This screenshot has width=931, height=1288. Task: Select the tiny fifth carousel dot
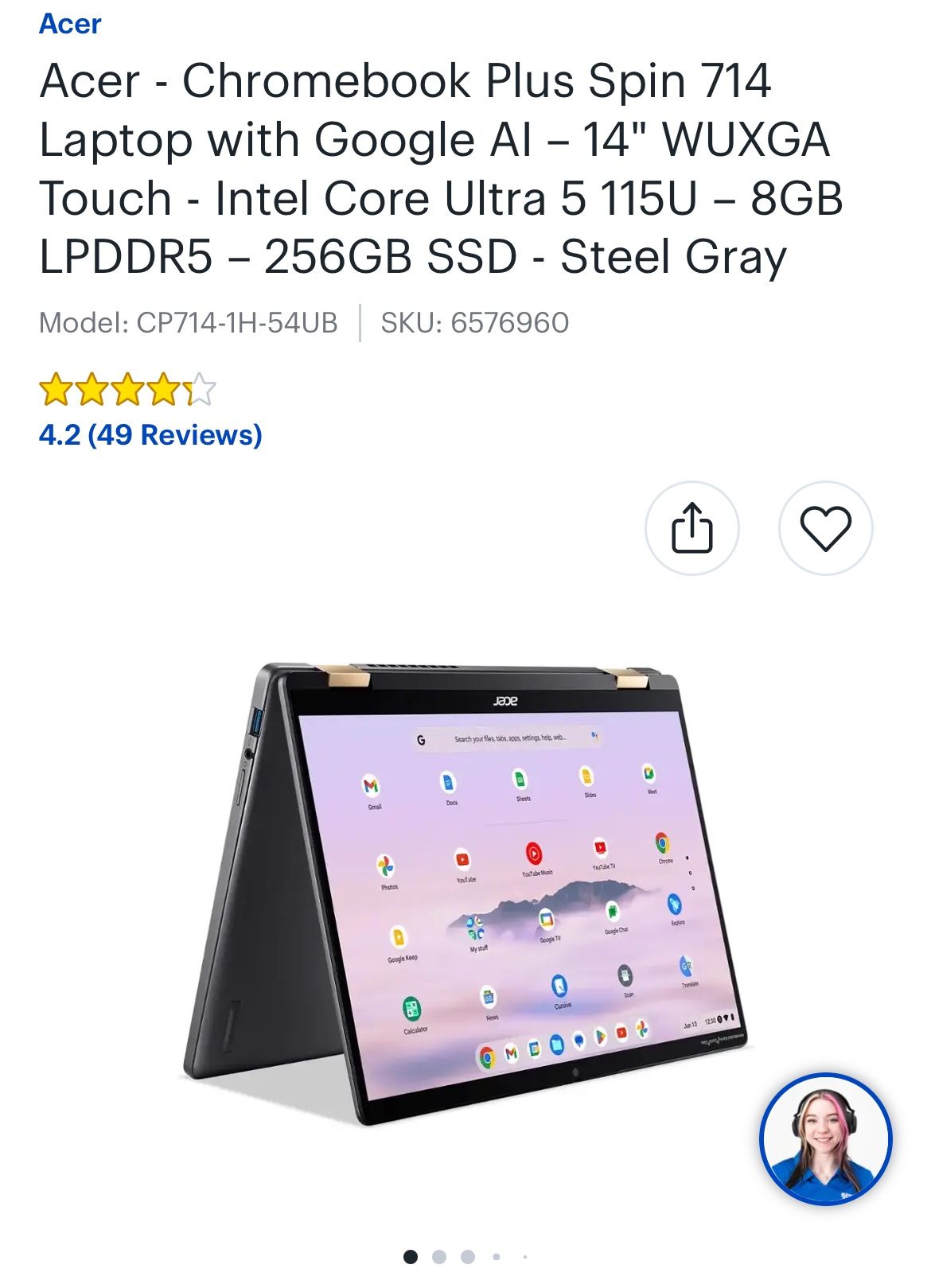[x=525, y=1257]
